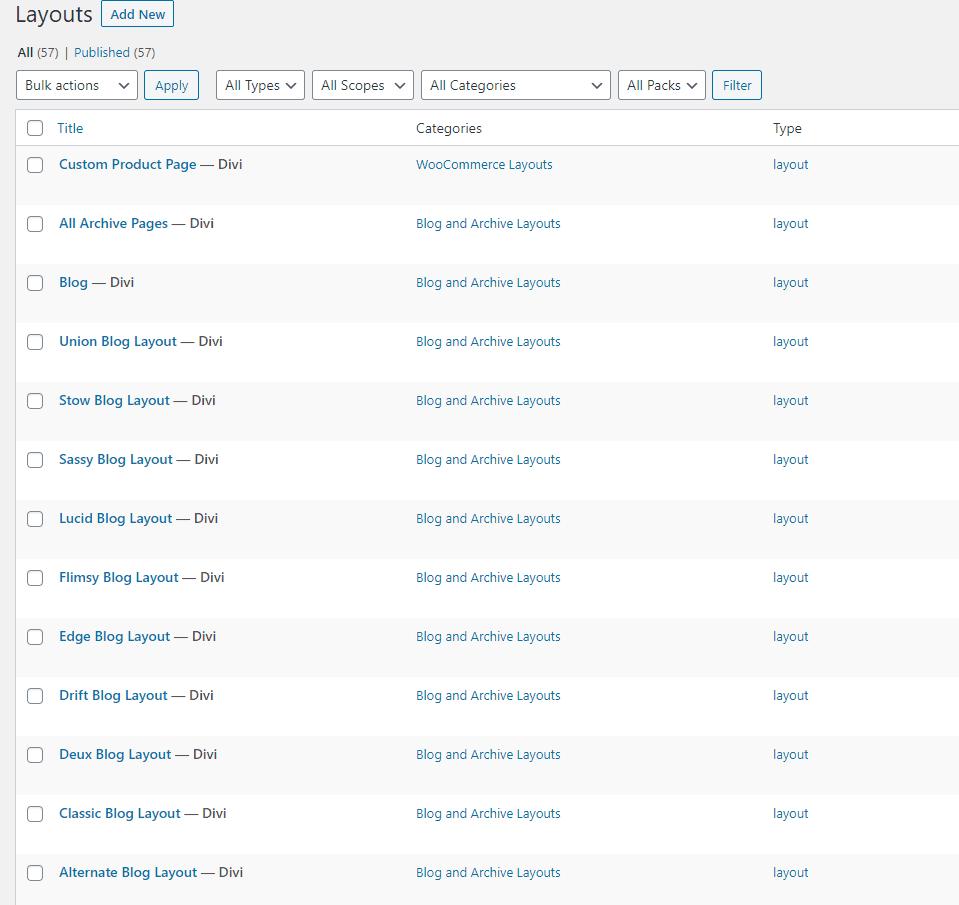959x905 pixels.
Task: Mark the Alternate Blog Layout checkbox
Action: coord(35,873)
